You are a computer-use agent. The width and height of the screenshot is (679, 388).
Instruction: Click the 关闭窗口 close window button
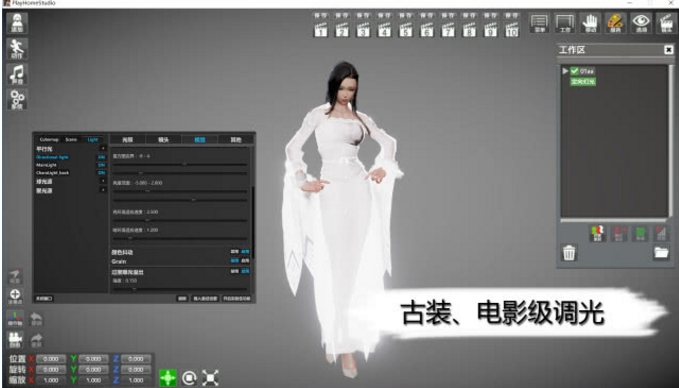coord(44,298)
